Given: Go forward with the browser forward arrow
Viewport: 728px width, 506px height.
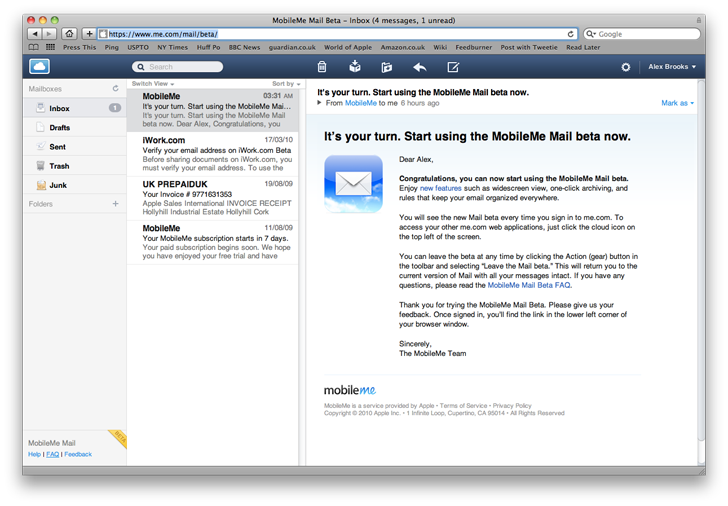Looking at the screenshot, I should [49, 34].
